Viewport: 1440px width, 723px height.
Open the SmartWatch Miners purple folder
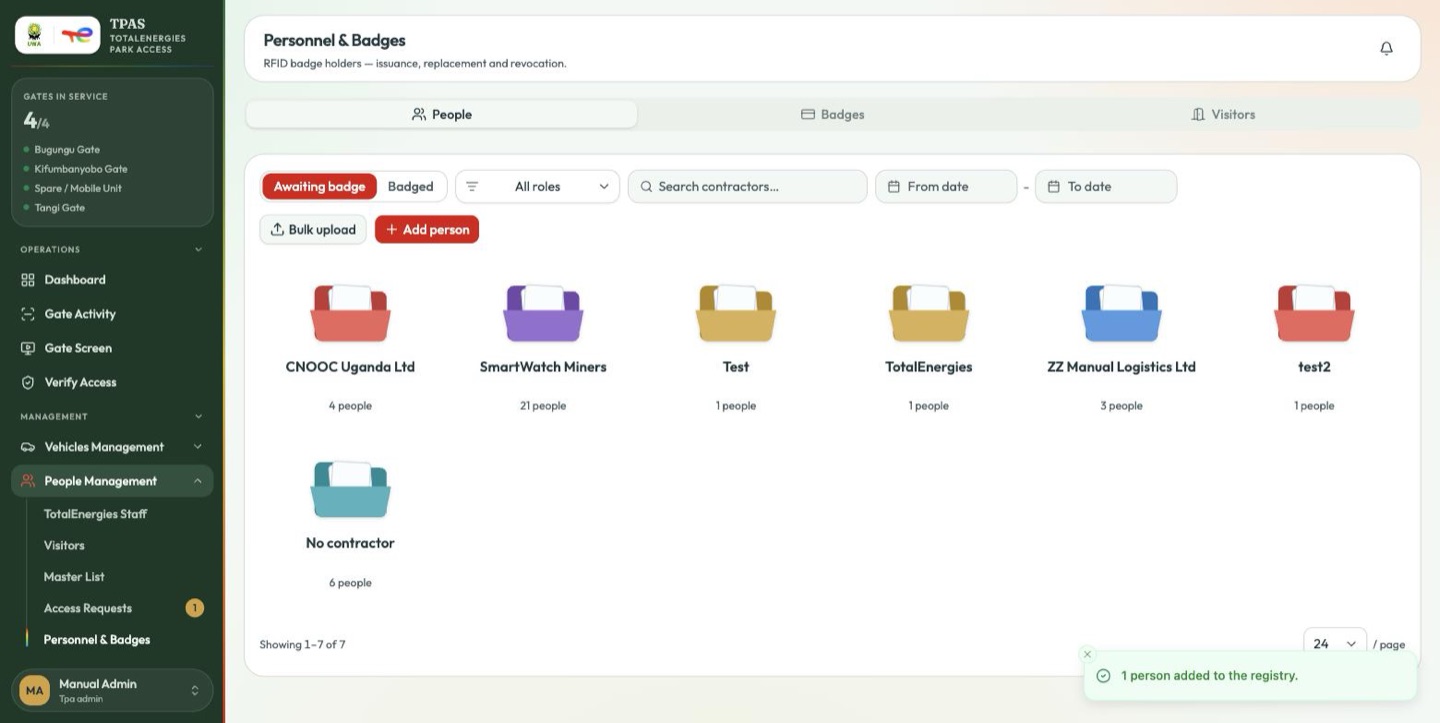543,313
